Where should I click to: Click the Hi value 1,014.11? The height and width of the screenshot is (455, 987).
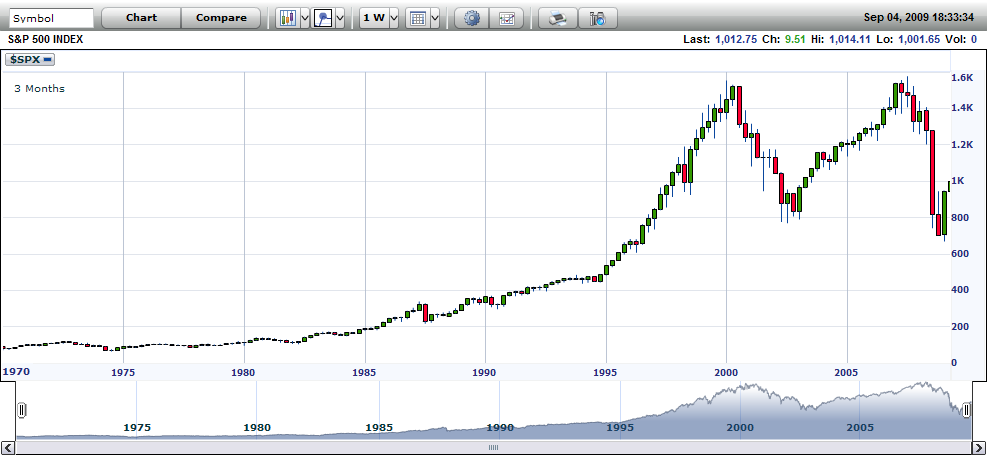(x=850, y=40)
